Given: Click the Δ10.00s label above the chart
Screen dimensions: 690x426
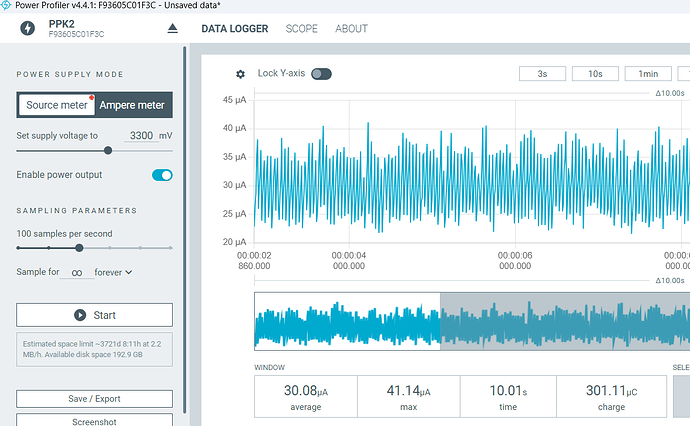Looking at the screenshot, I should (x=670, y=93).
